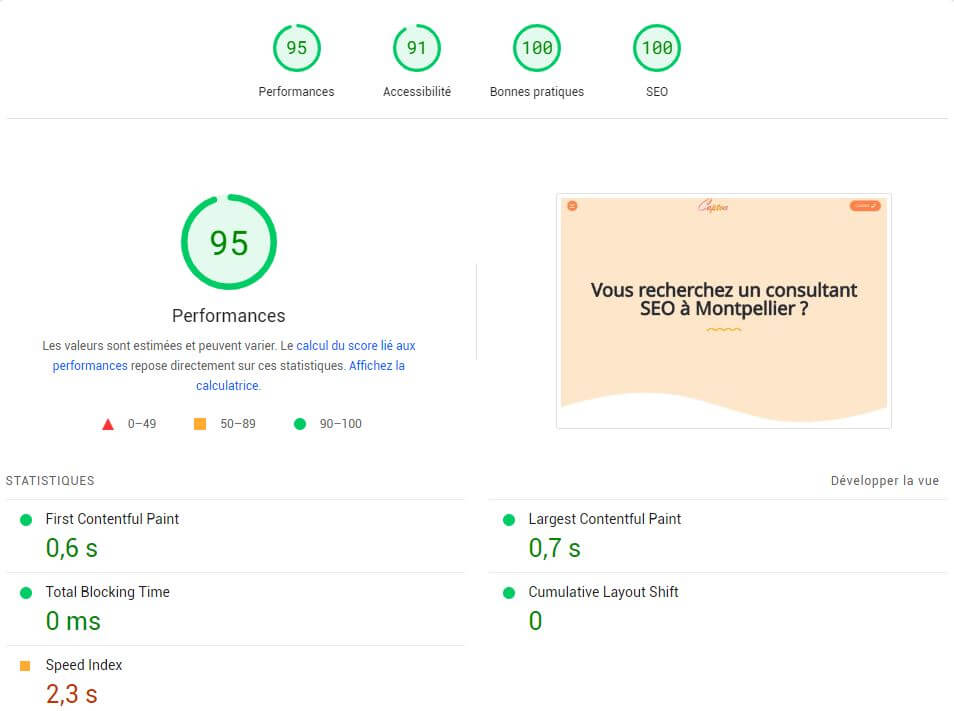954x711 pixels.
Task: Expand the Total Blocking Time metric
Action: point(107,592)
